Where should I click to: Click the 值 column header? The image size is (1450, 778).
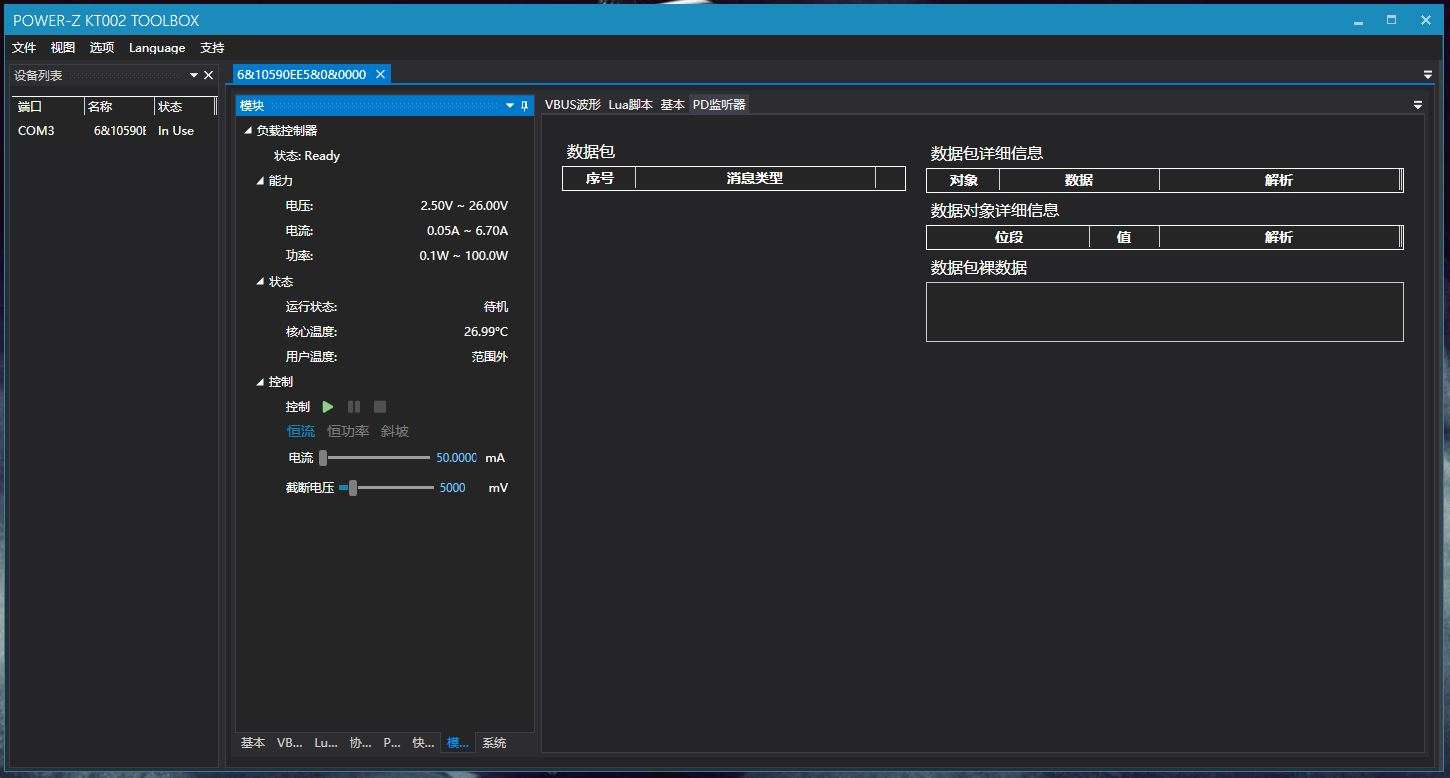pyautogui.click(x=1124, y=237)
